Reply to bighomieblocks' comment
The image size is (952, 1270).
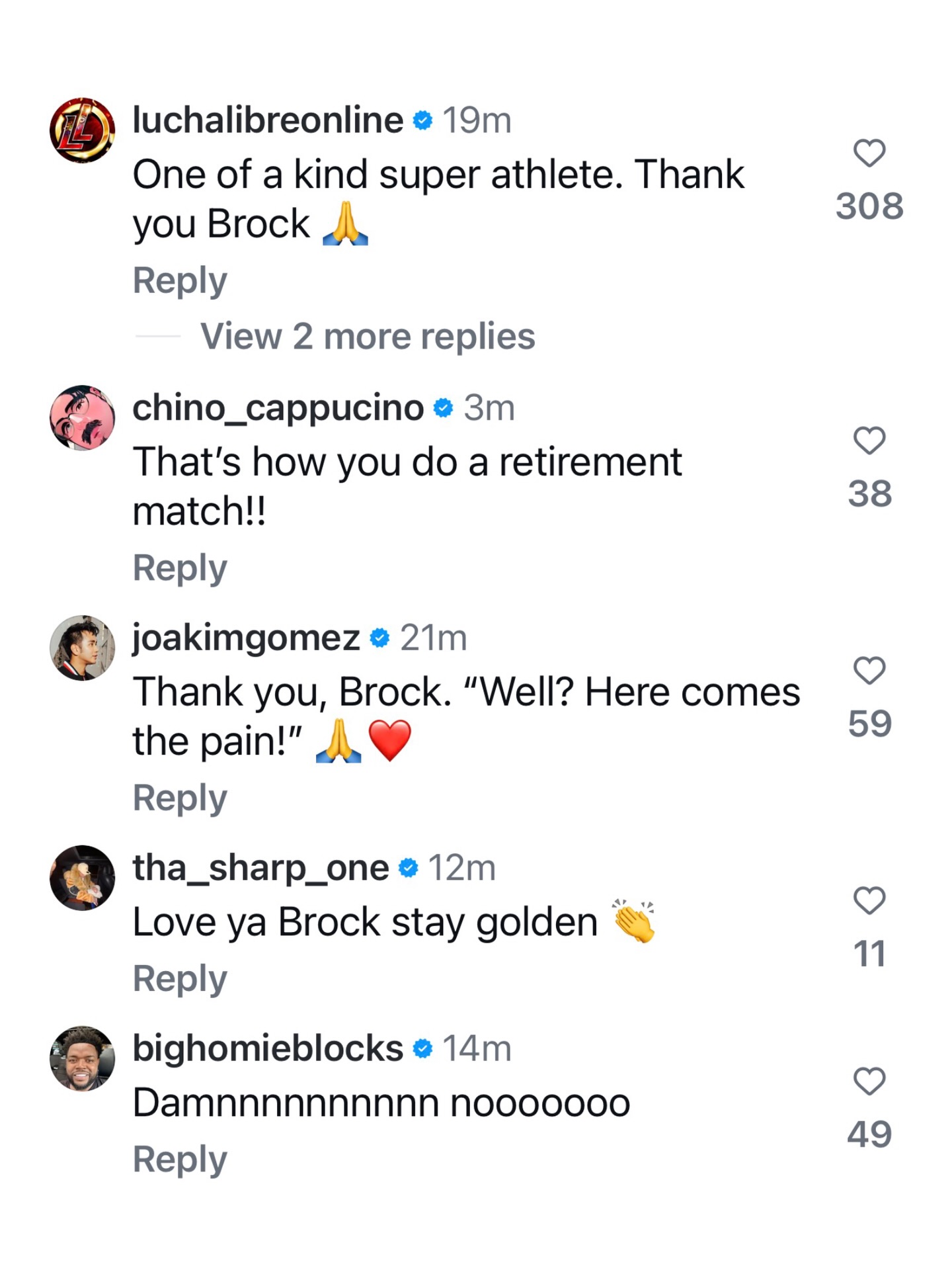(180, 1159)
